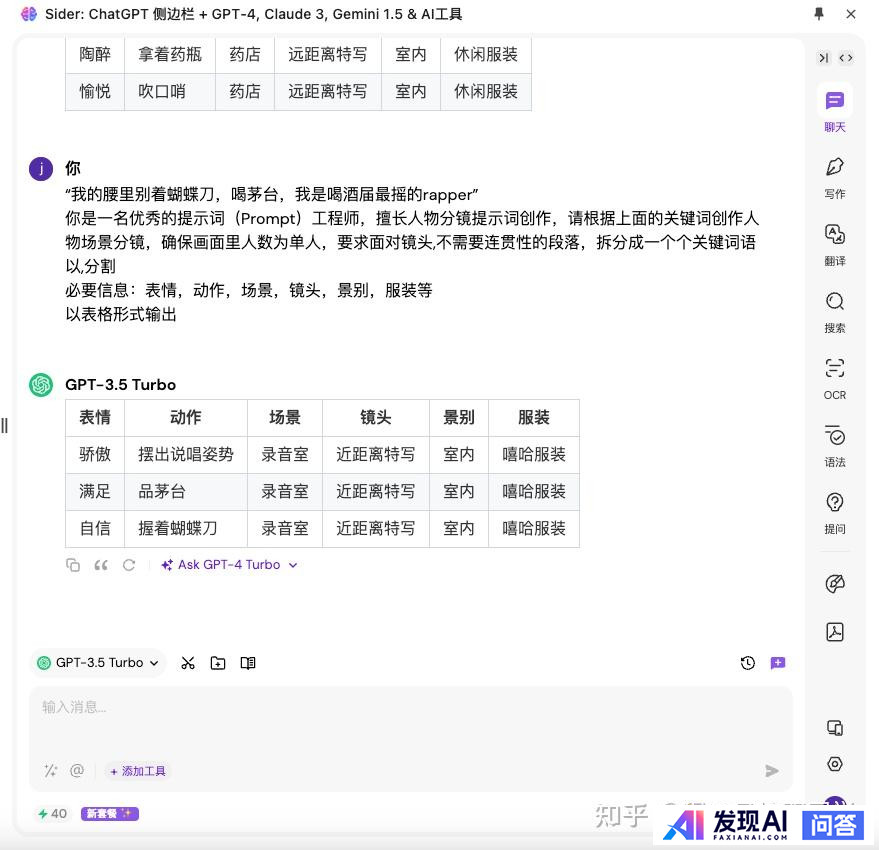
Task: Close the Sider panel
Action: [851, 14]
